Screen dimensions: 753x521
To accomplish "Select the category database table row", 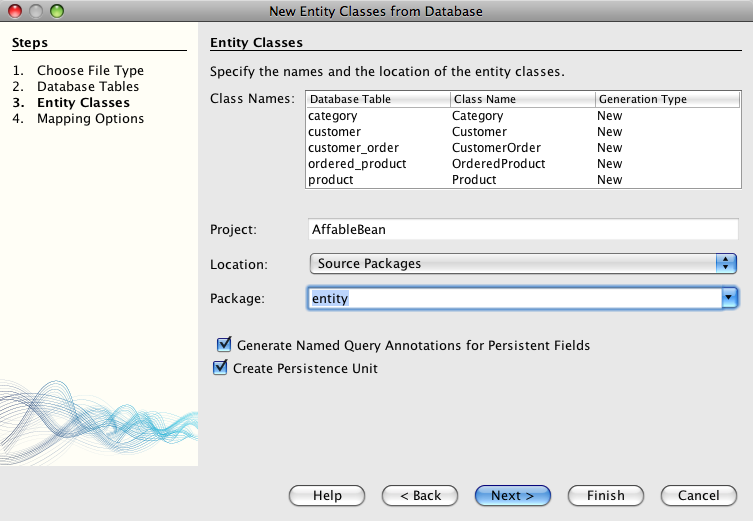I will (x=377, y=116).
